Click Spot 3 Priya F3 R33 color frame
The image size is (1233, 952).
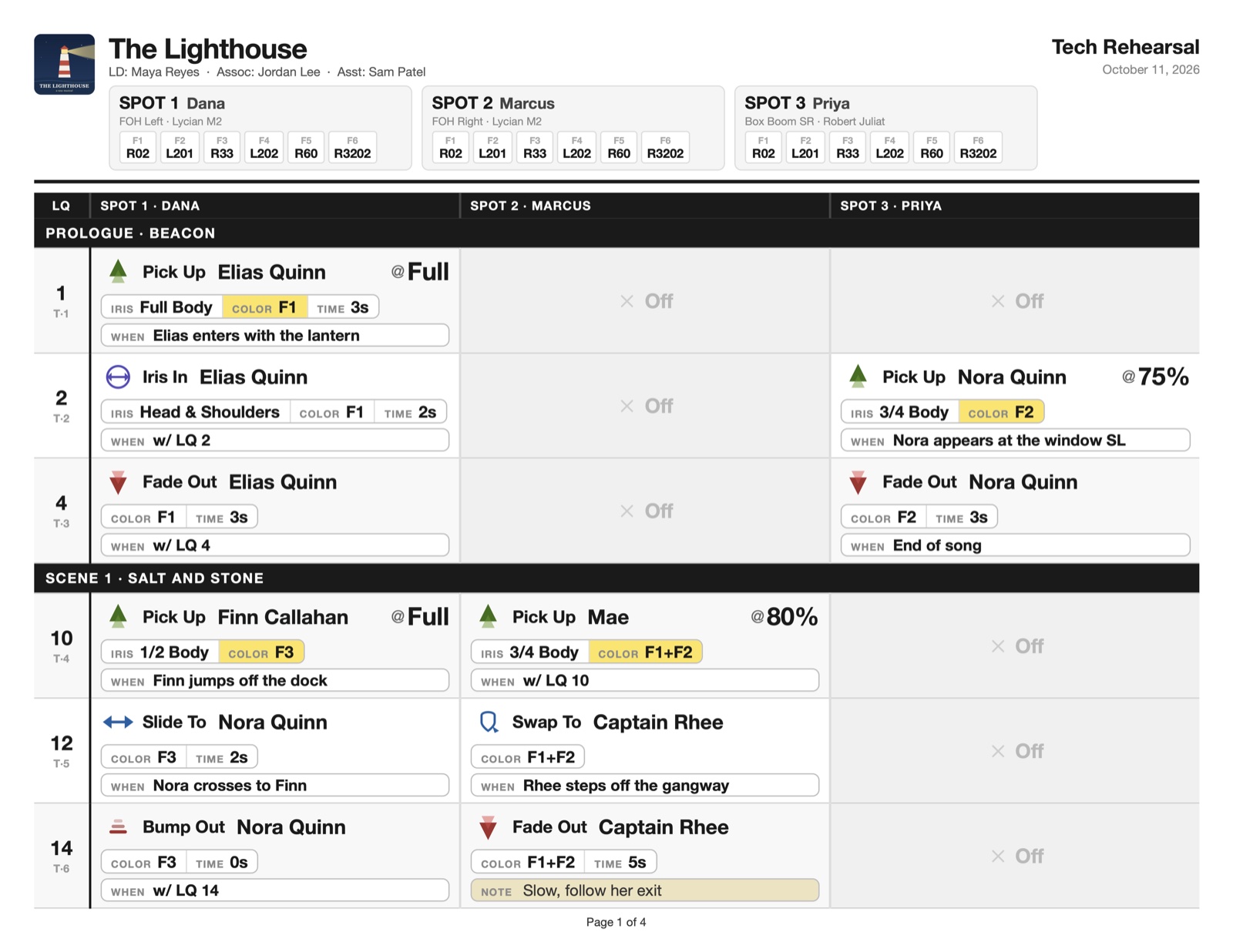848,147
